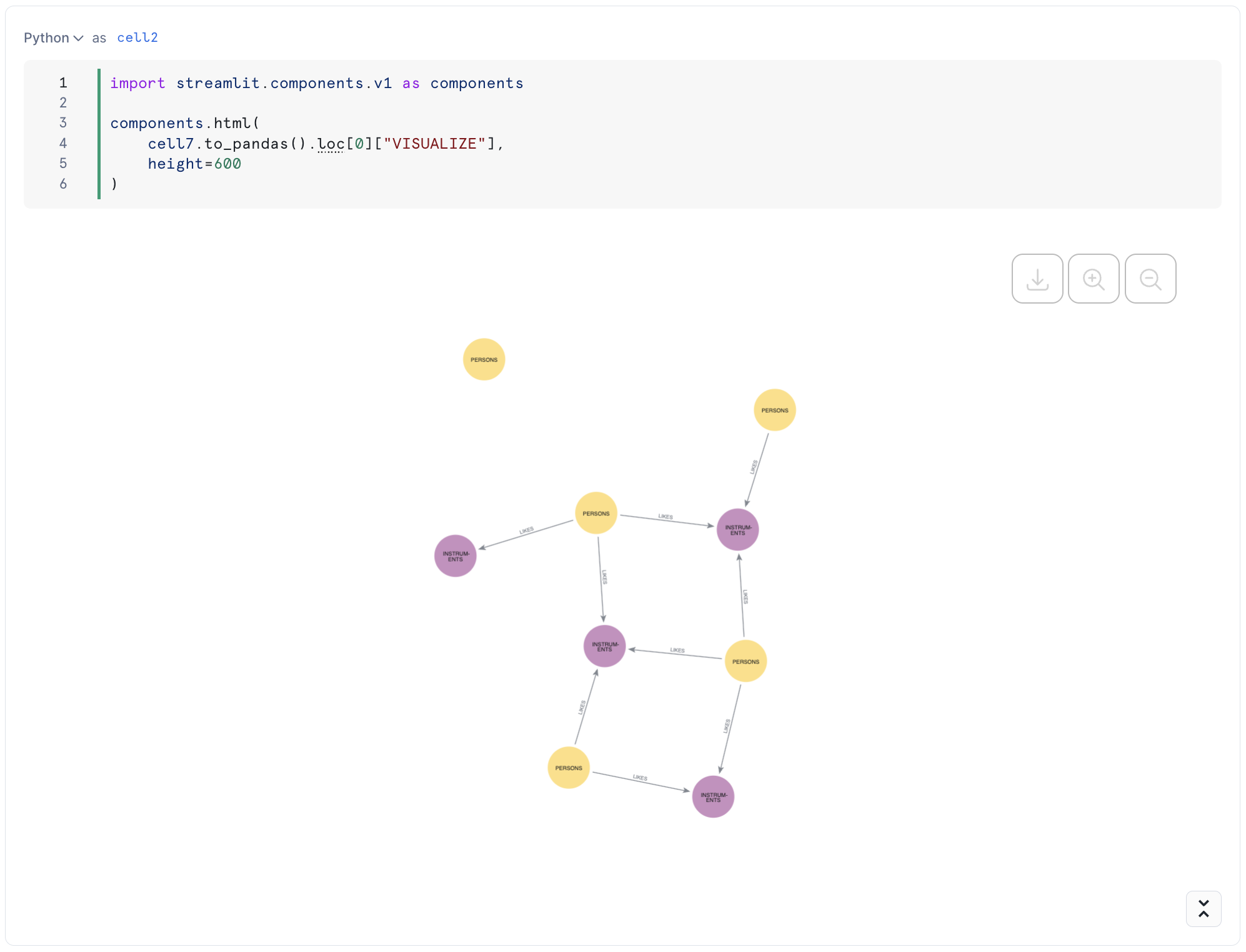Click the download graph icon

1037,279
